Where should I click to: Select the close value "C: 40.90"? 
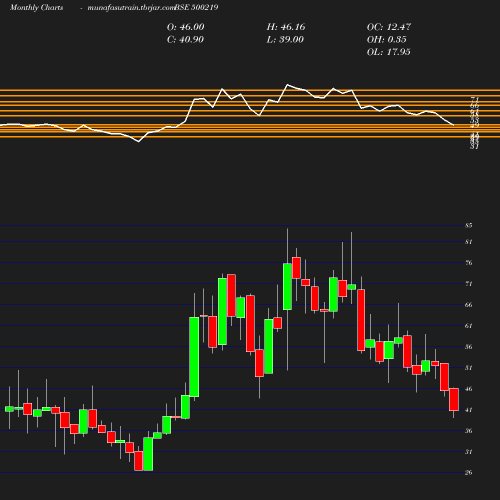point(185,40)
